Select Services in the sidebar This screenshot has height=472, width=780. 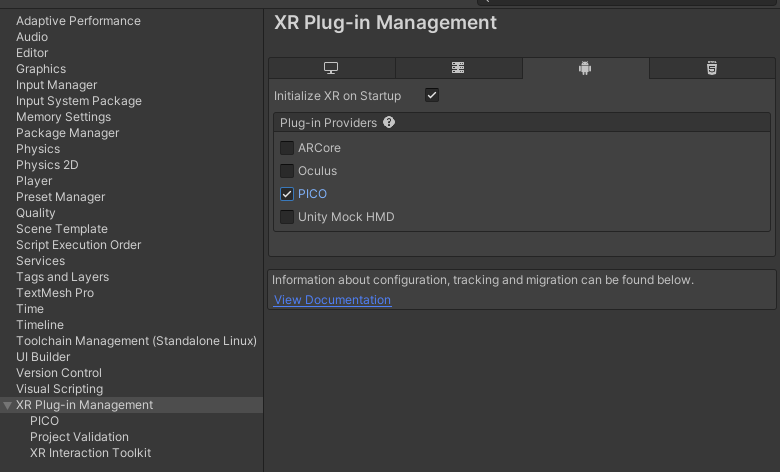[40, 261]
